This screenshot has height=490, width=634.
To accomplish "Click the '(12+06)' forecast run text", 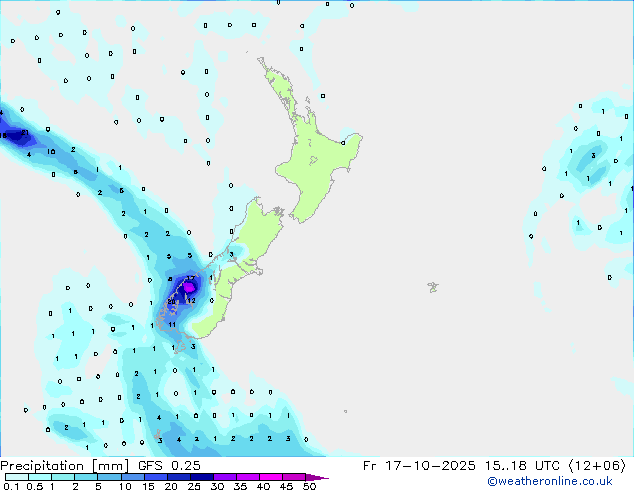I will click(597, 466).
